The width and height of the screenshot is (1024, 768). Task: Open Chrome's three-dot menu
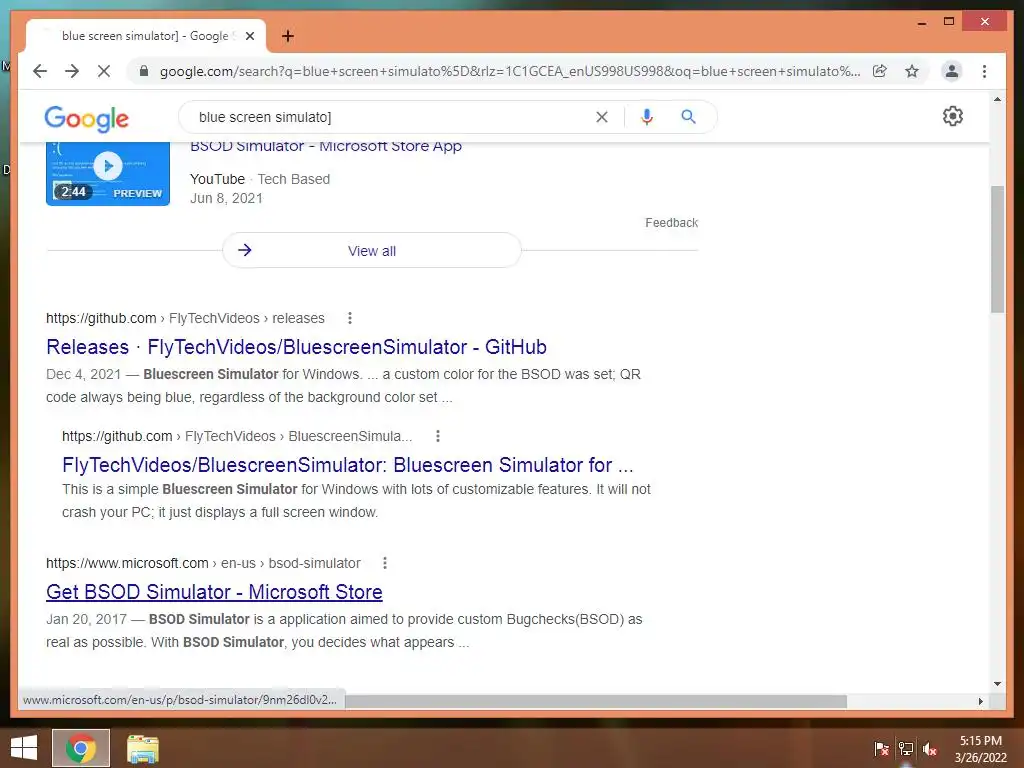984,71
